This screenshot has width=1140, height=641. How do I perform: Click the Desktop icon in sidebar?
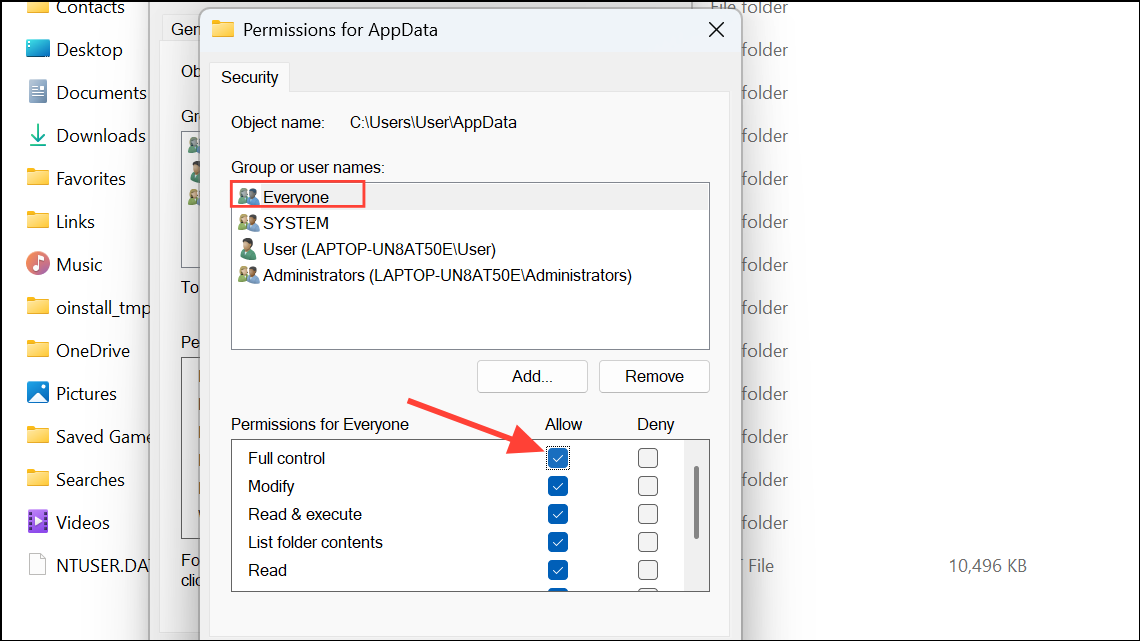tap(38, 49)
